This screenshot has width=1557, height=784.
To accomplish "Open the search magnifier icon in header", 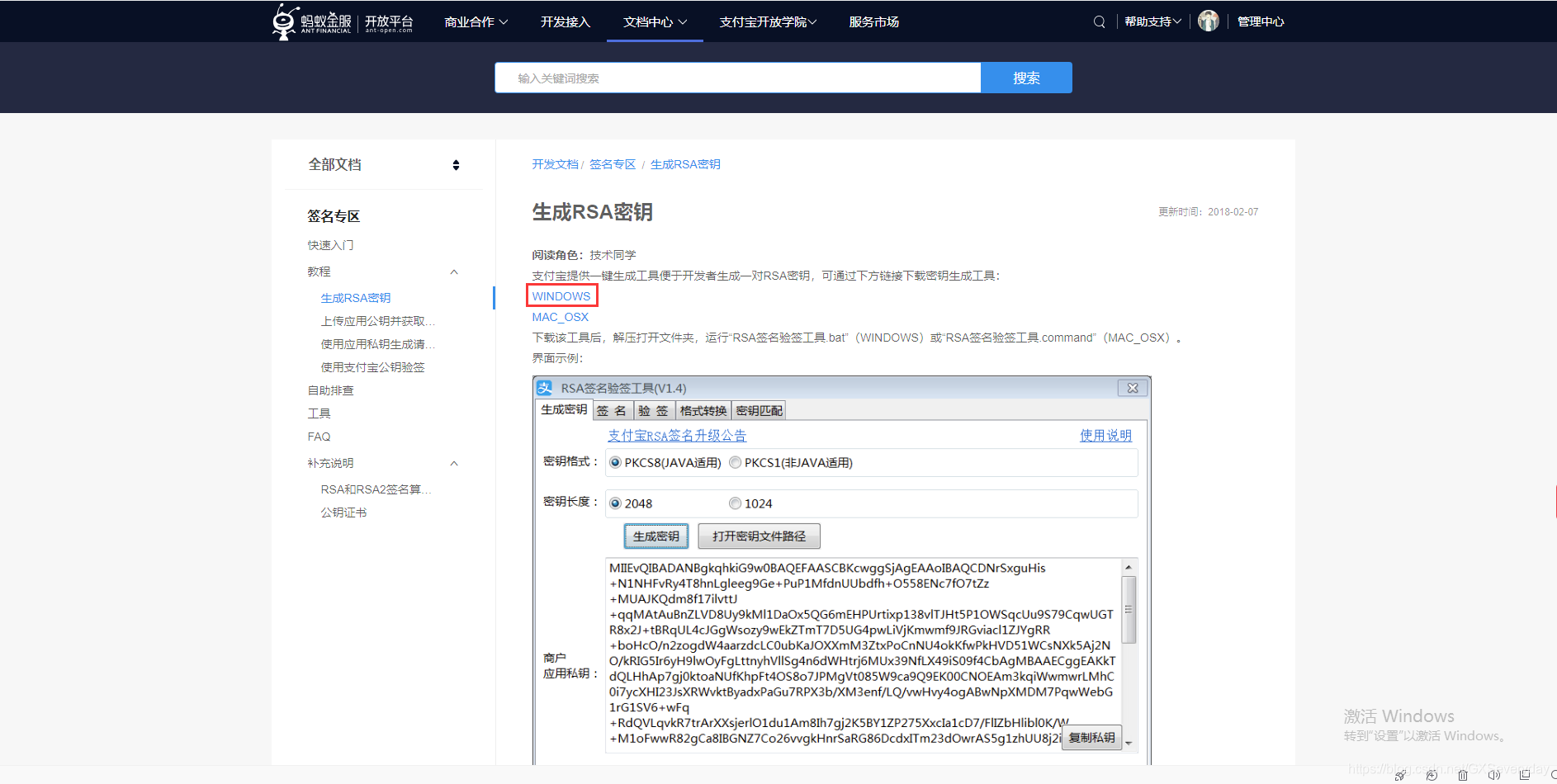I will (1099, 22).
